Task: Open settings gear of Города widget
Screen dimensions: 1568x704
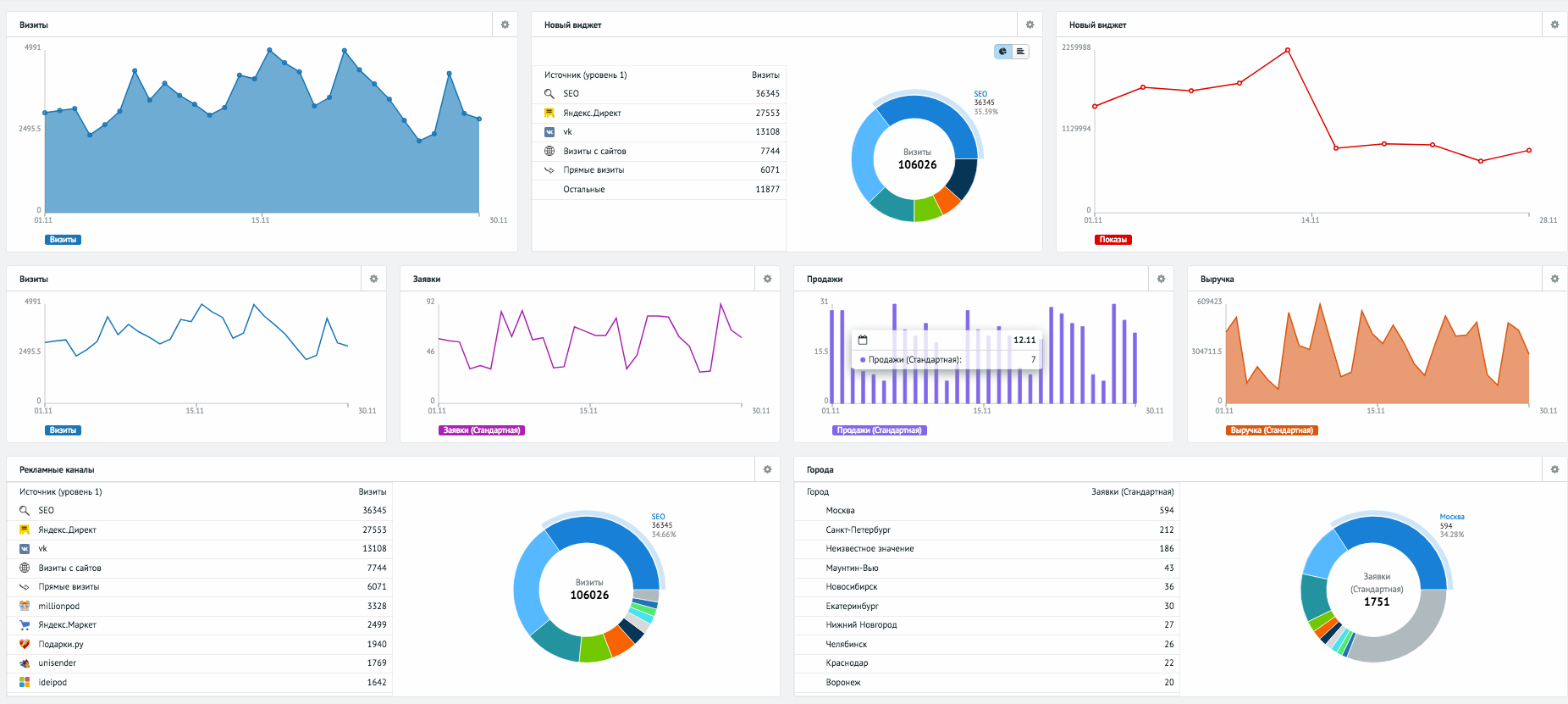Action: 1554,469
